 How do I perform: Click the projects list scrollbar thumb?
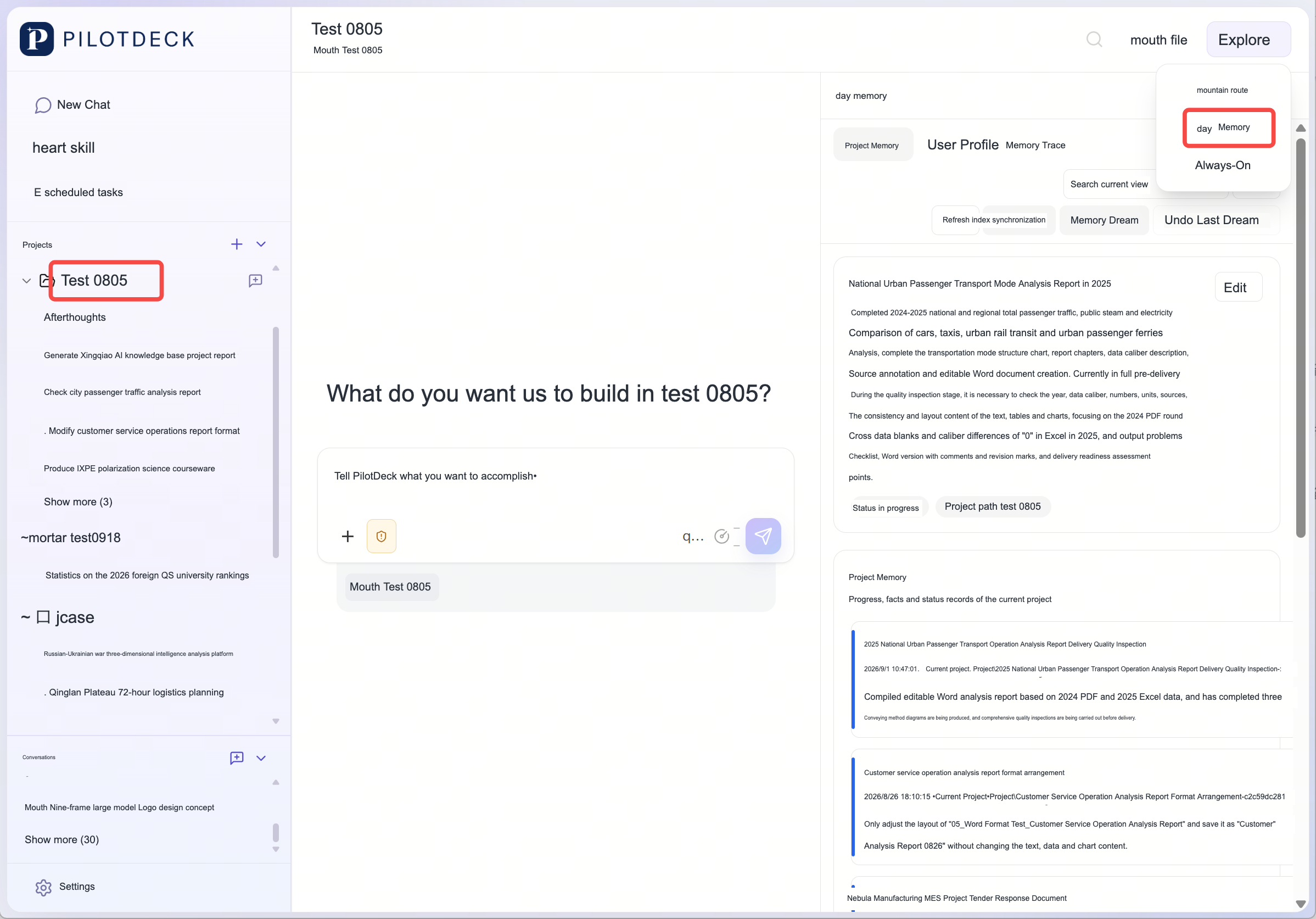(x=276, y=442)
